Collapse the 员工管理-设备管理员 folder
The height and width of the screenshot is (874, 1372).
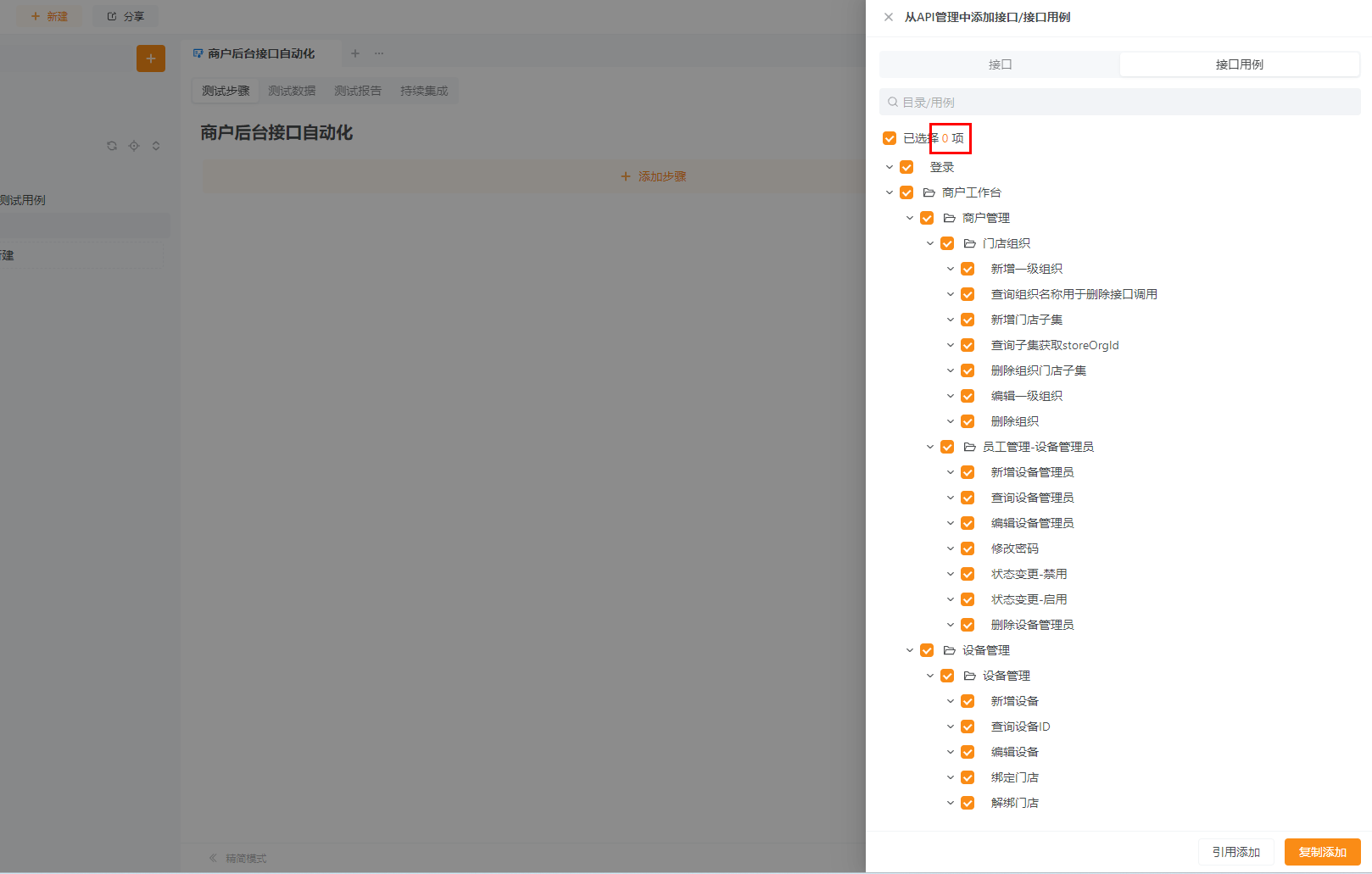click(930, 447)
